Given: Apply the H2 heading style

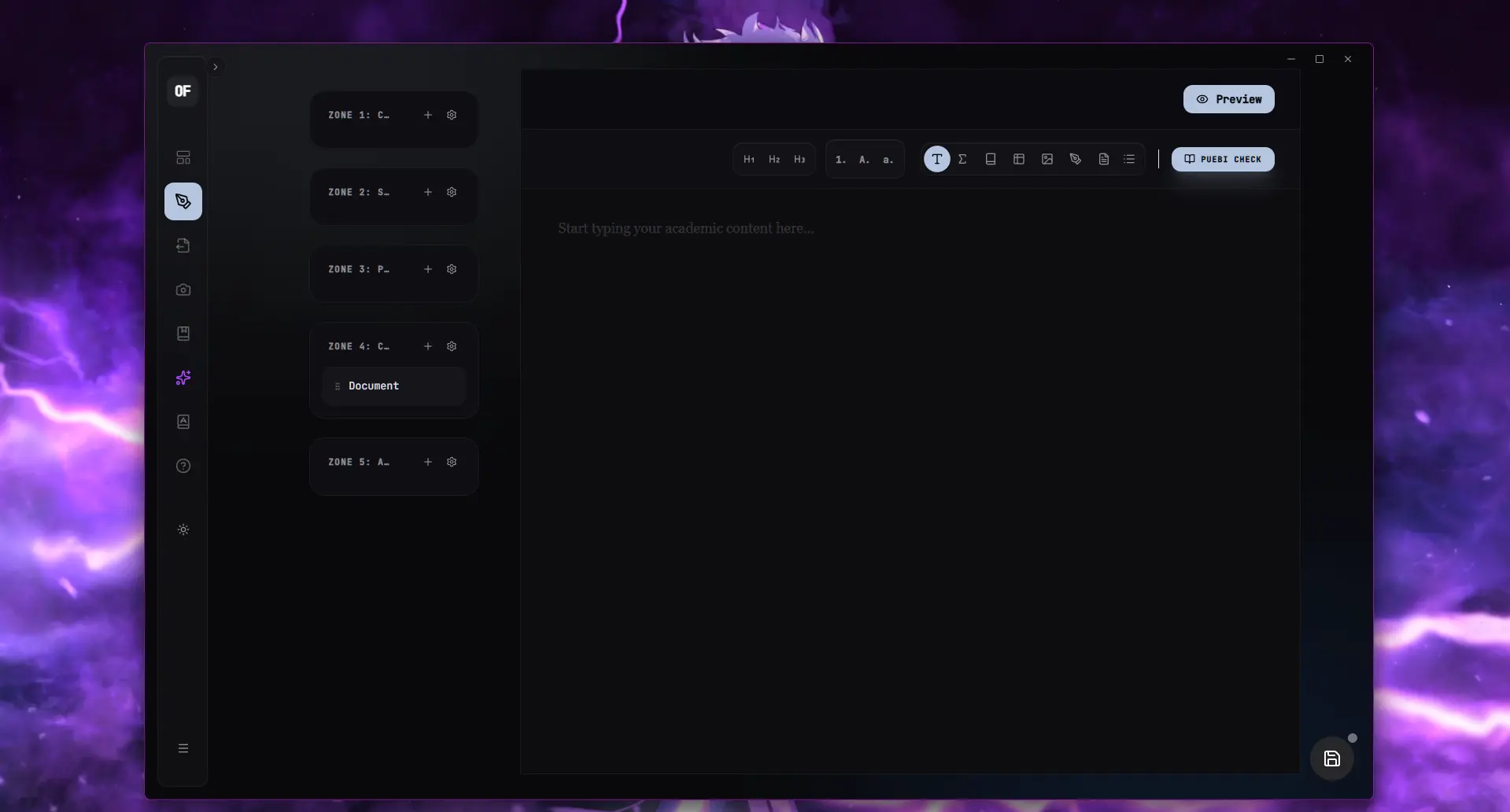Looking at the screenshot, I should [774, 159].
